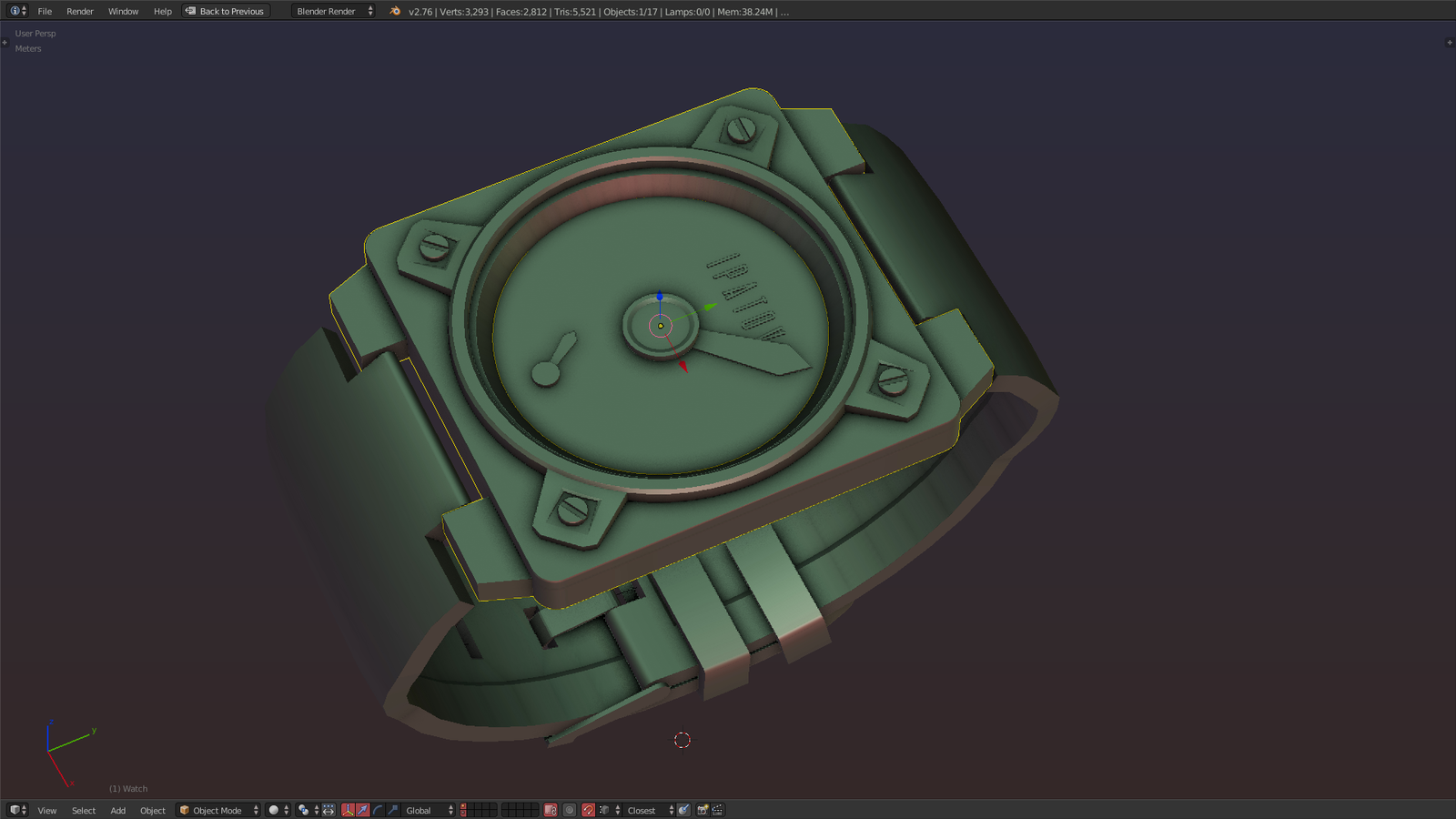The height and width of the screenshot is (819, 1456).
Task: Expand the left tool shelf plus icon
Action: [x=5, y=42]
